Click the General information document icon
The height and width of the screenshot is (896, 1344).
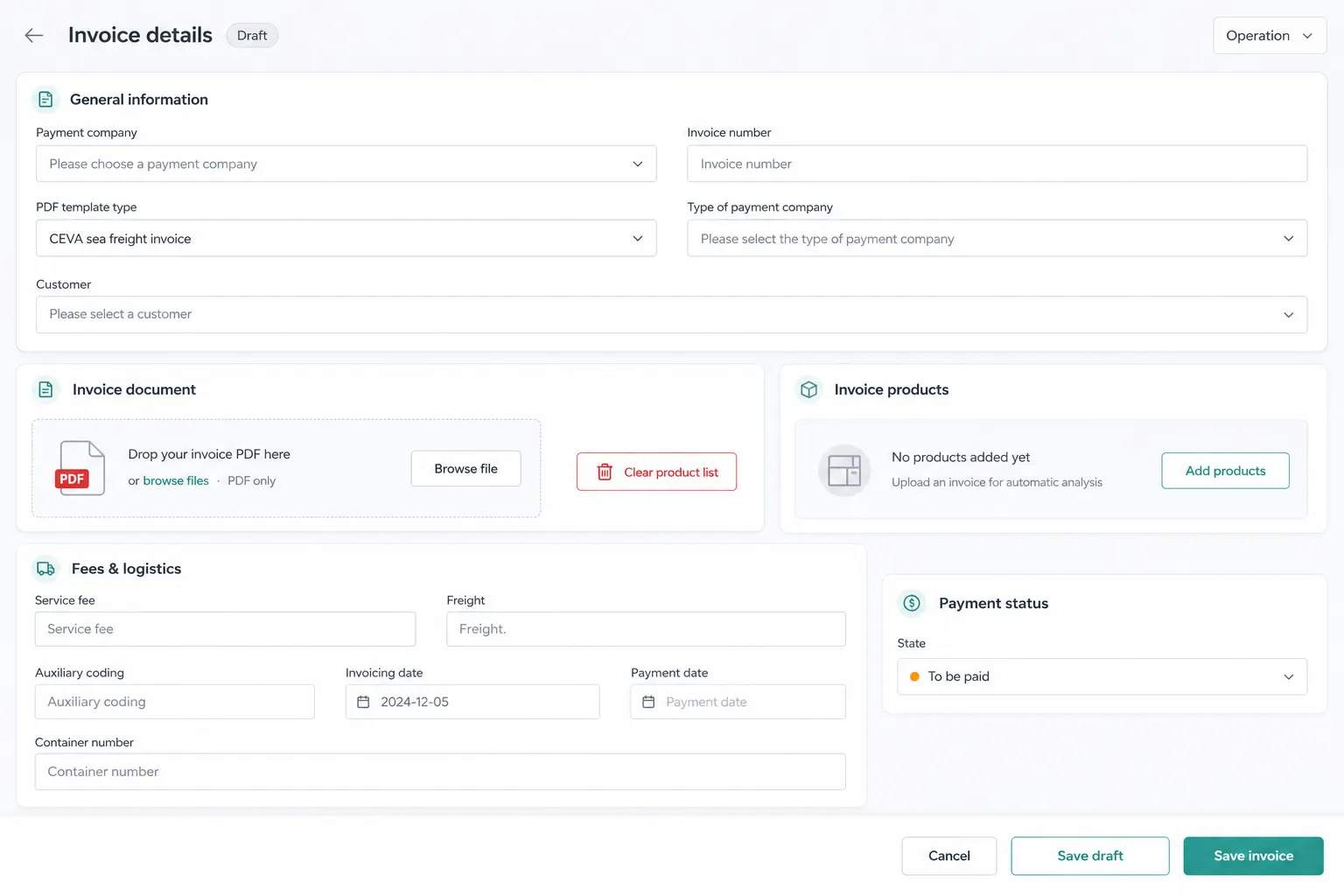(45, 100)
